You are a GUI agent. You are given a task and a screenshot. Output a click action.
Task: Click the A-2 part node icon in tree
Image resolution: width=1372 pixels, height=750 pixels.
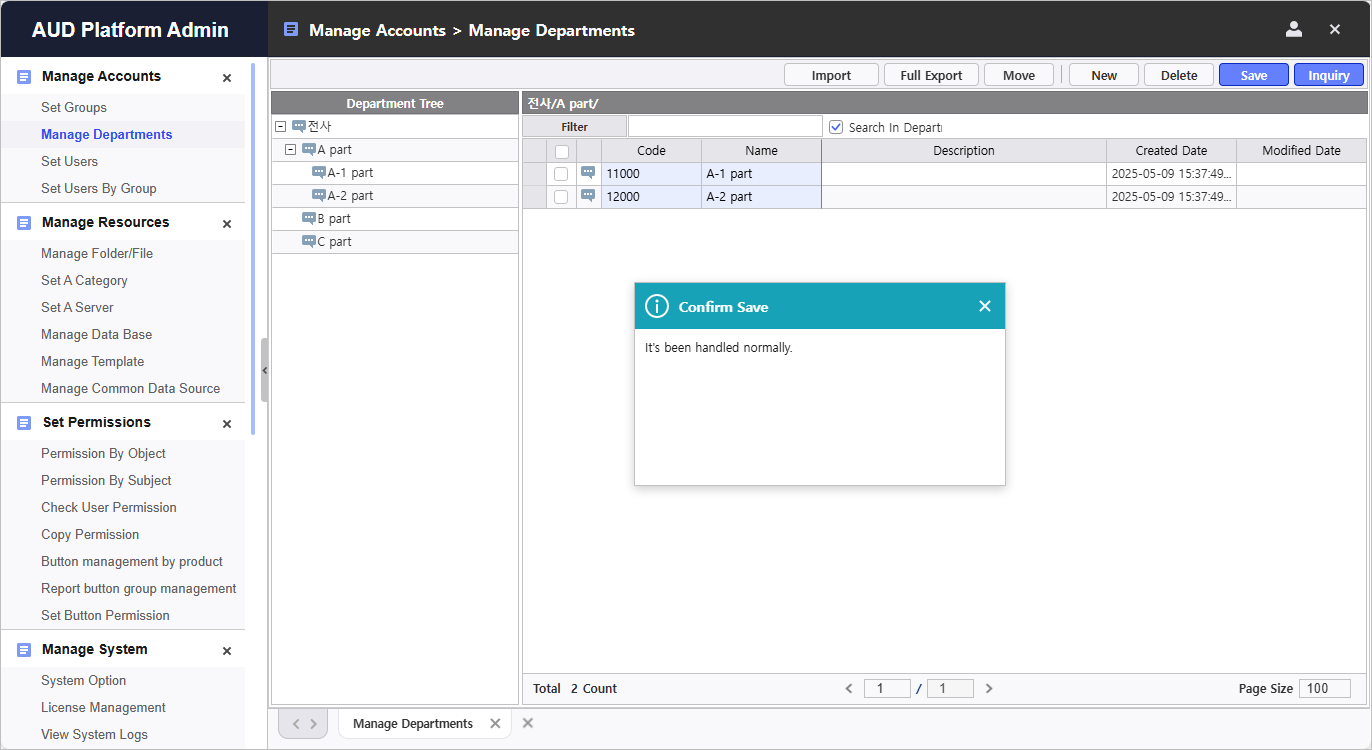tap(319, 196)
